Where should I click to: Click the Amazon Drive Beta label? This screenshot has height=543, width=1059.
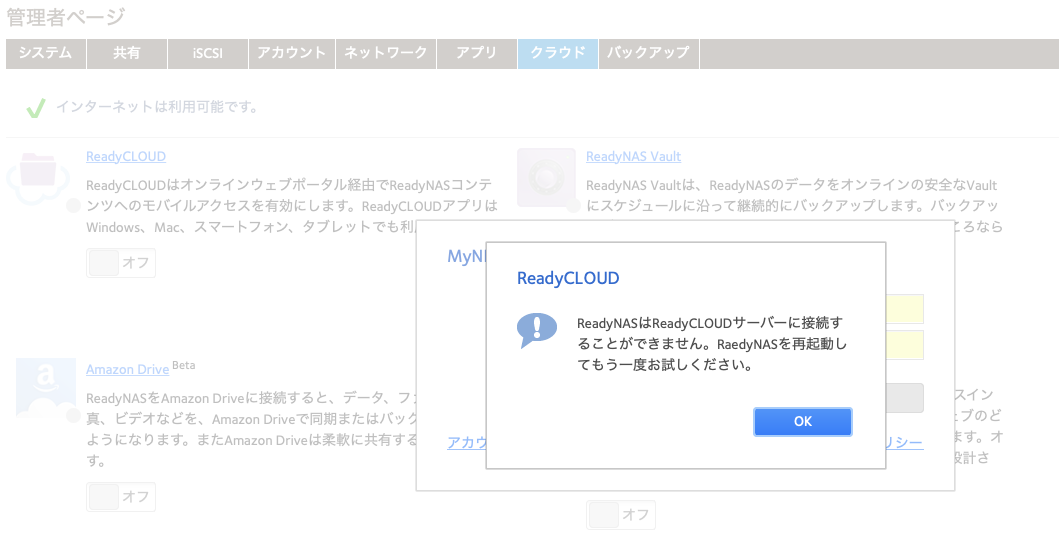click(184, 365)
